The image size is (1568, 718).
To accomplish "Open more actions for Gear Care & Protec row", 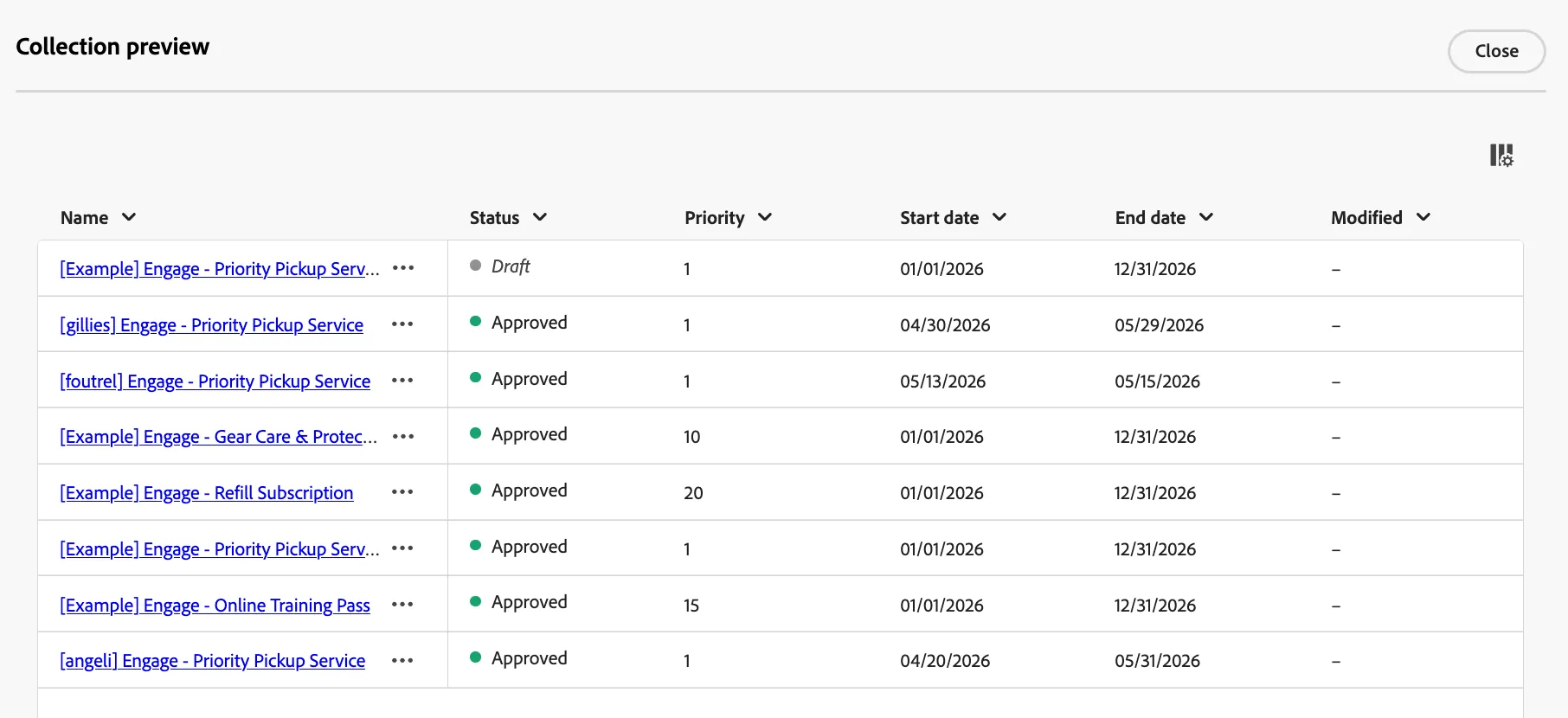I will (x=403, y=437).
